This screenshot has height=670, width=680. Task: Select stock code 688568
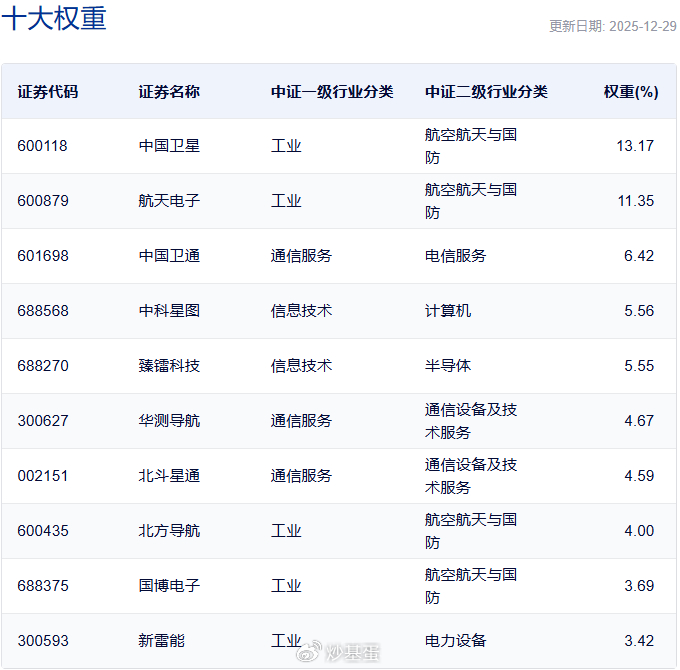43,311
